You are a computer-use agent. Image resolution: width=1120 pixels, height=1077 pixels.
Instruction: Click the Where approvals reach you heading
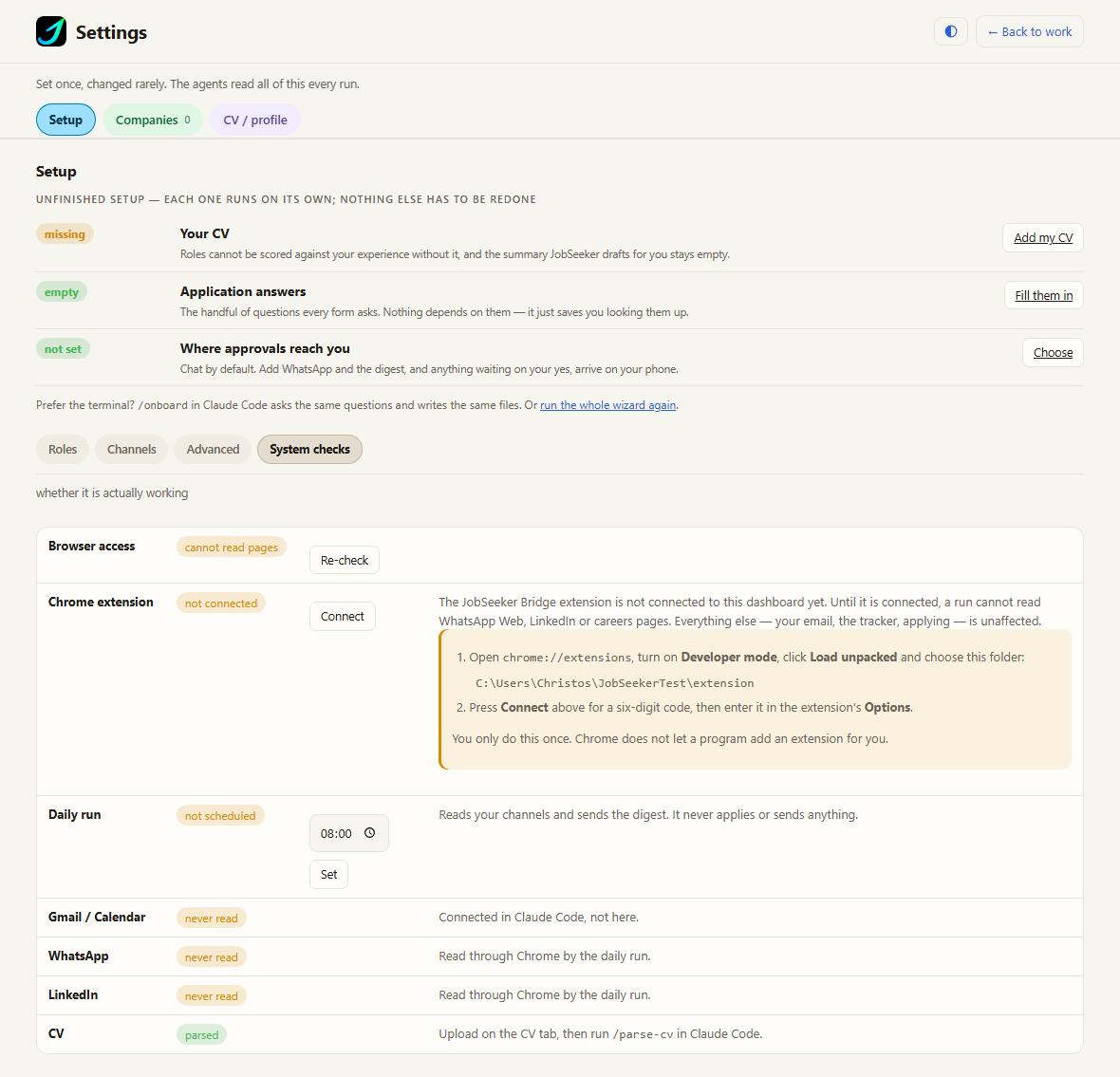[265, 348]
